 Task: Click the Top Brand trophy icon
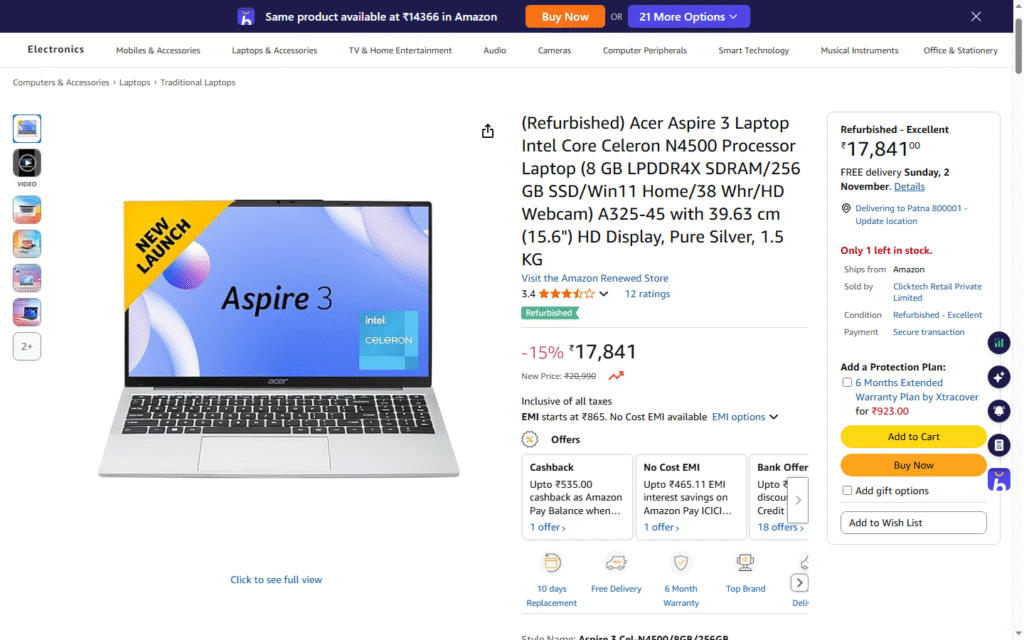pos(745,562)
